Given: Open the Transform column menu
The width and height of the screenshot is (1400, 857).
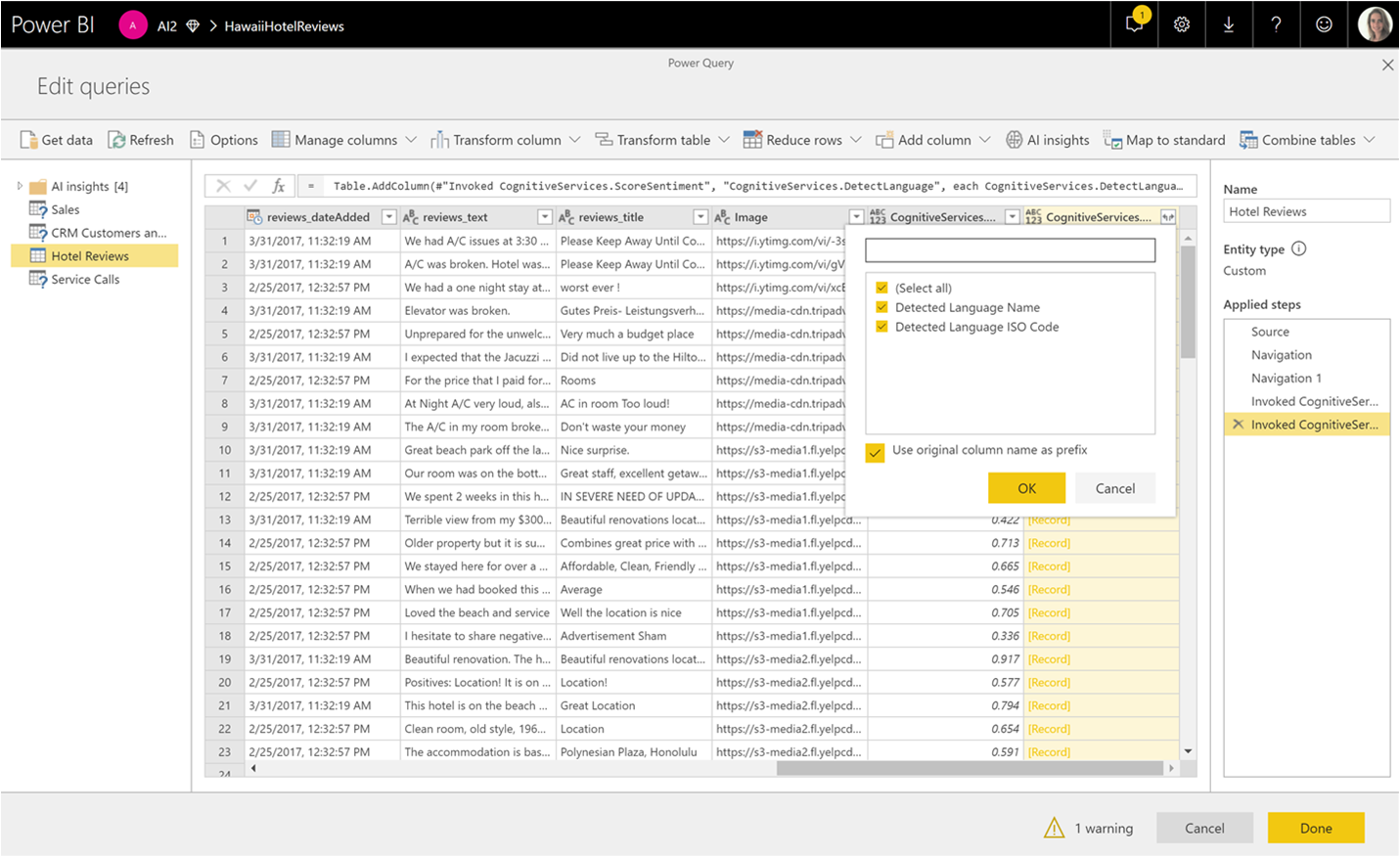Looking at the screenshot, I should pyautogui.click(x=506, y=140).
